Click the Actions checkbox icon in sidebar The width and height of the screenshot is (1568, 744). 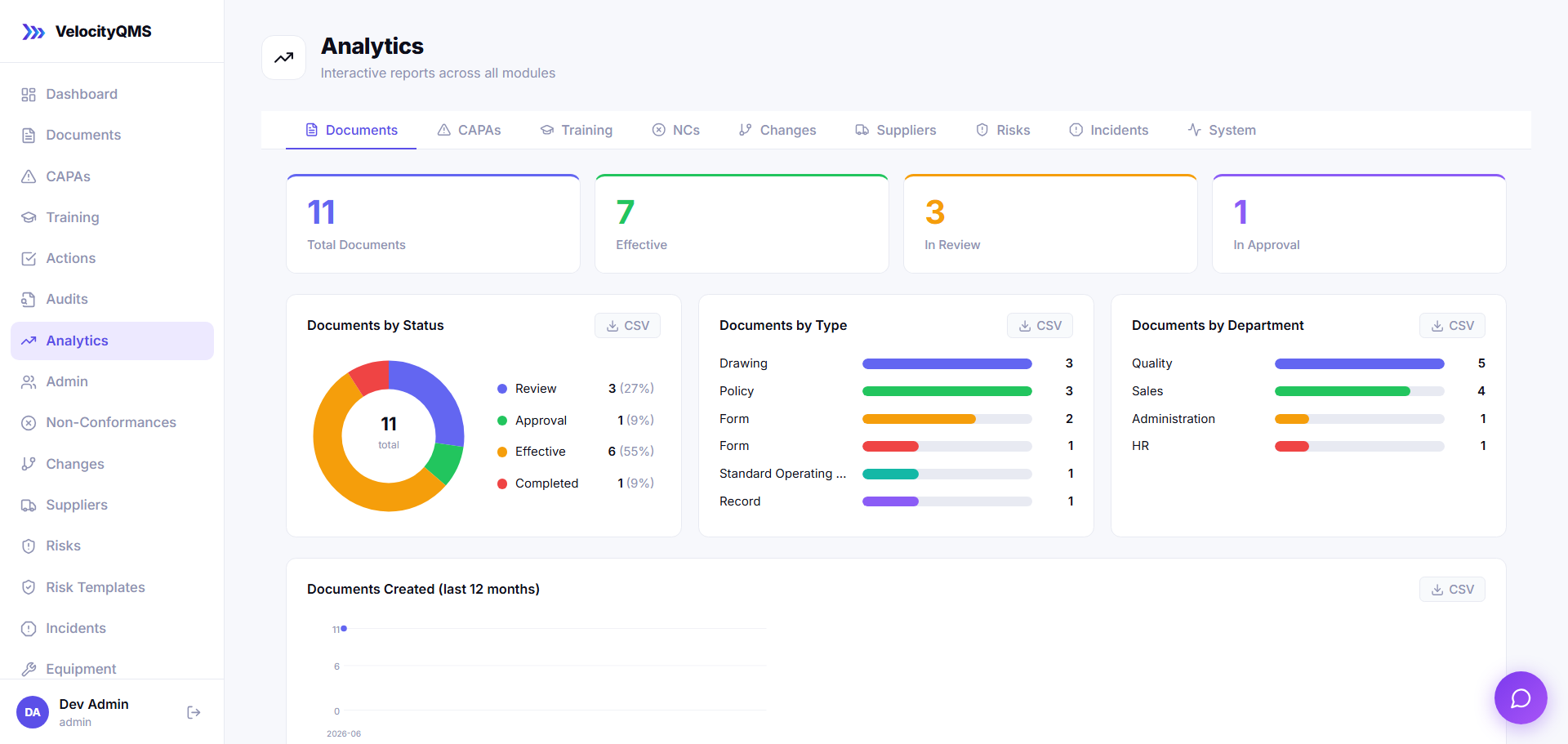pos(29,258)
